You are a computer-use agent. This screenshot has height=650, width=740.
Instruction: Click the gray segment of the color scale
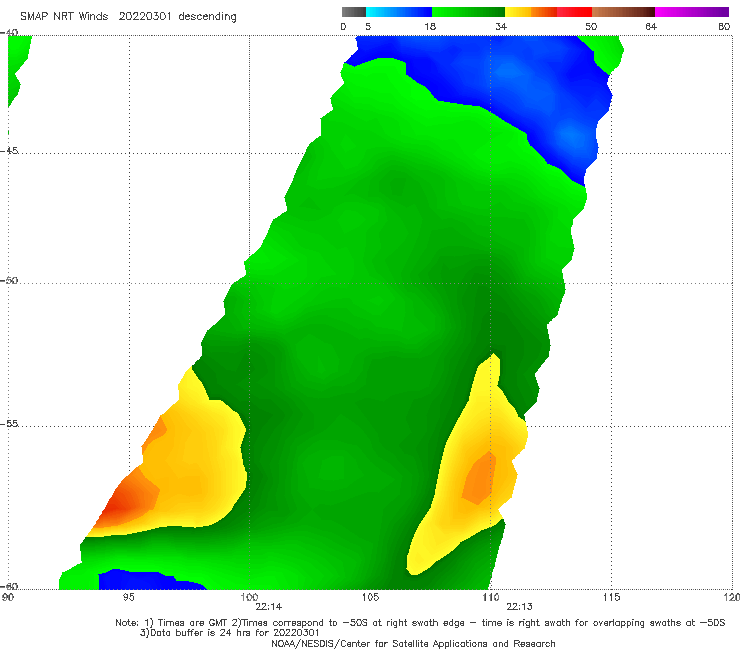point(354,12)
